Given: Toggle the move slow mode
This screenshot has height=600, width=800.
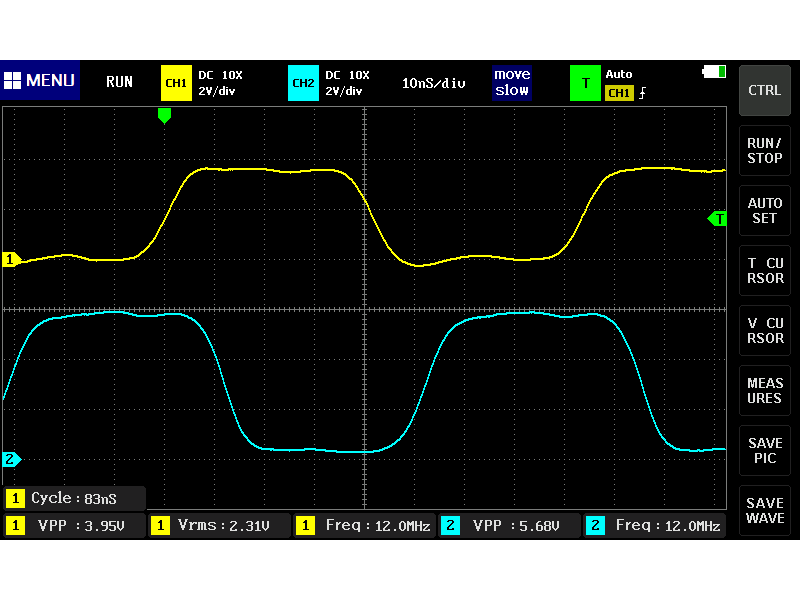Looking at the screenshot, I should (512, 83).
